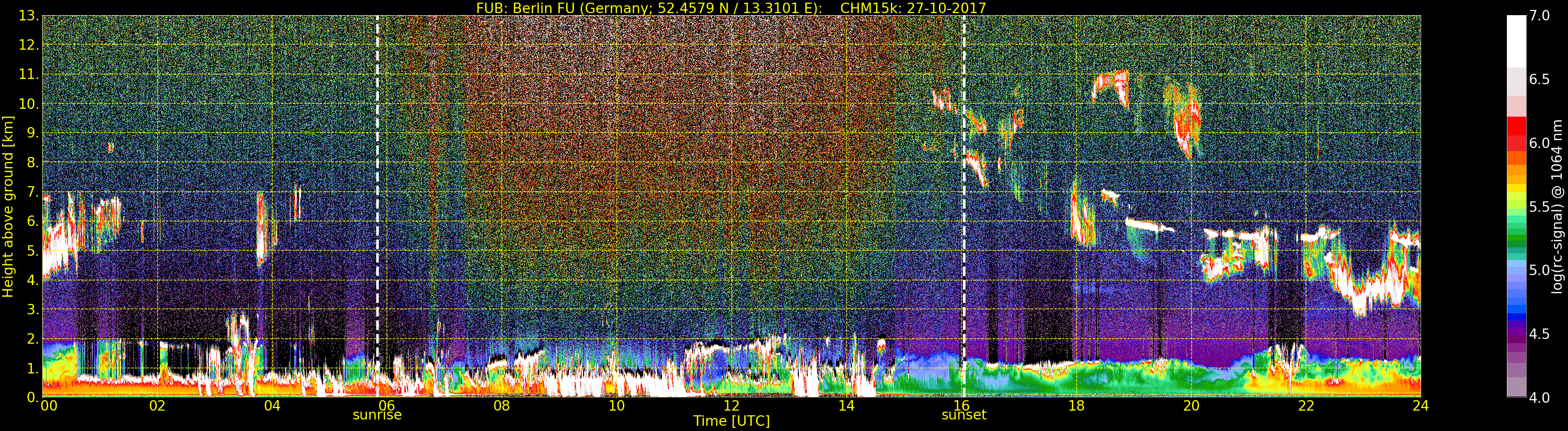The width and height of the screenshot is (1568, 431).
Task: Click the colorbar tick label '7.0'
Action: coord(1539,16)
